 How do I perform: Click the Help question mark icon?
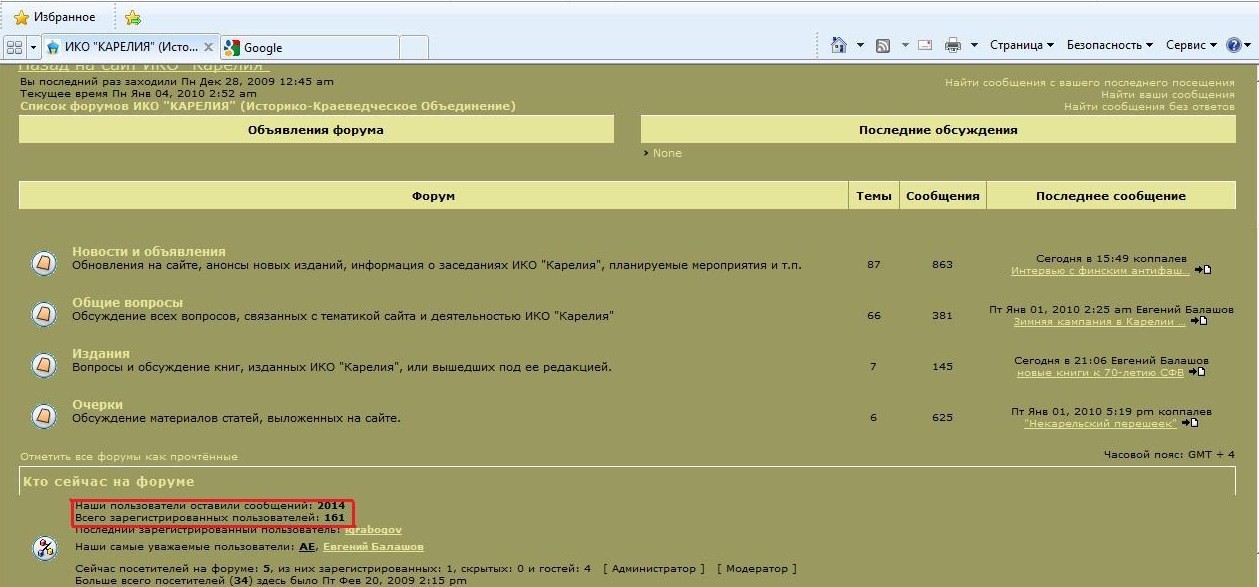1234,45
